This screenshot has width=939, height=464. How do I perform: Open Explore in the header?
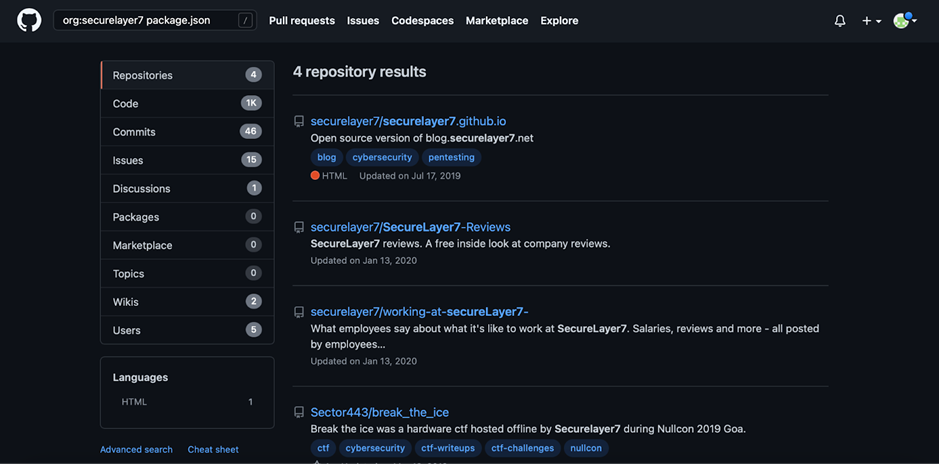point(559,20)
